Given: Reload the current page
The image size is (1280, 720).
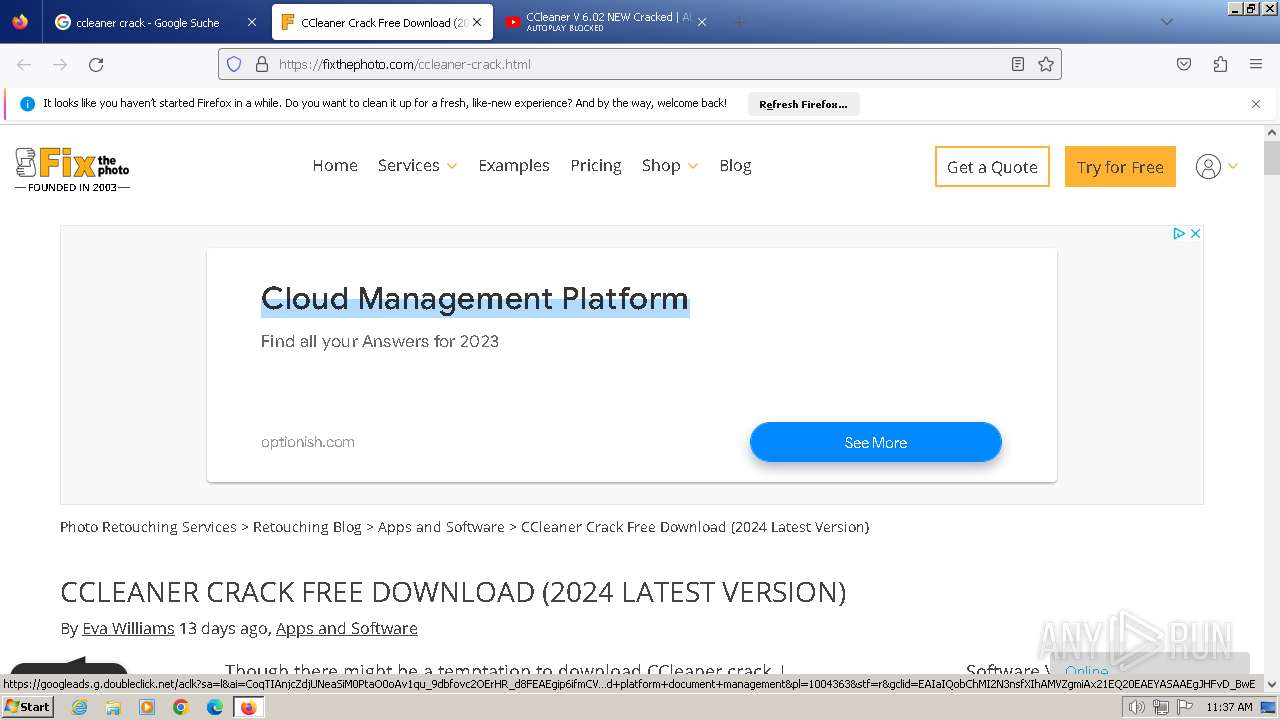Looking at the screenshot, I should (x=96, y=64).
